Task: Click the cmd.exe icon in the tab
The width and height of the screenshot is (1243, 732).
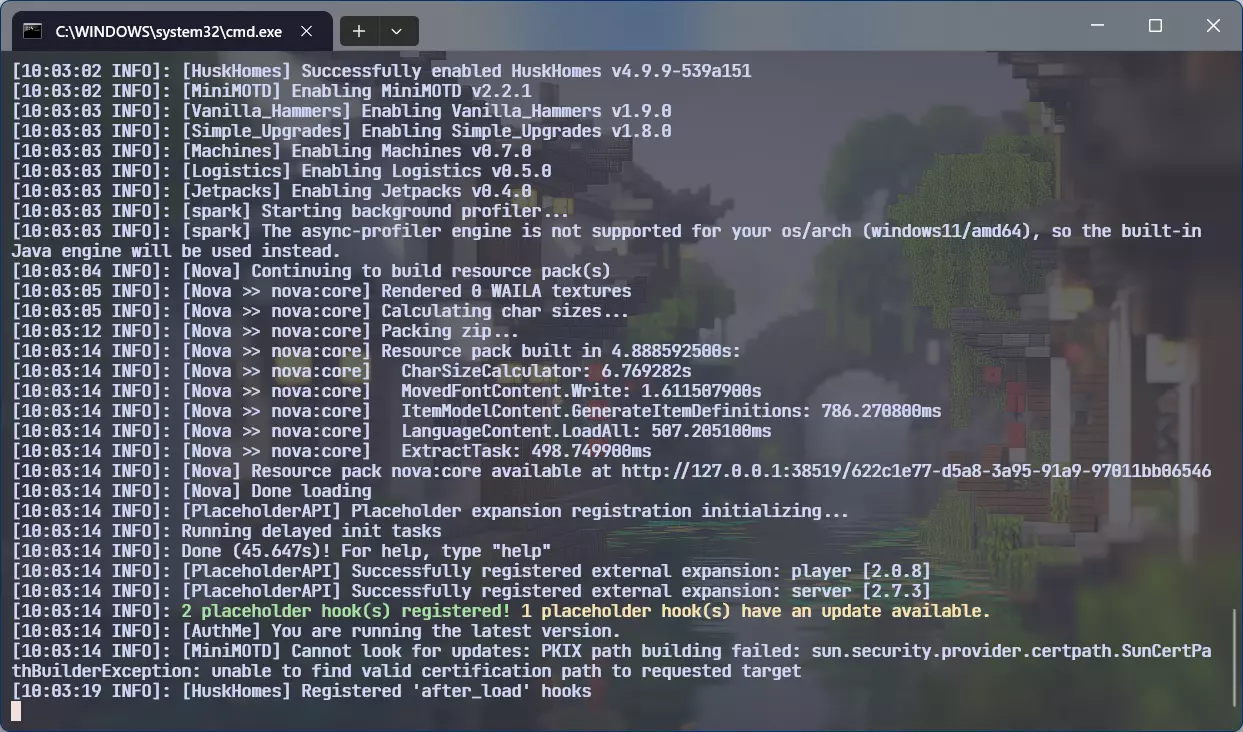Action: 33,31
